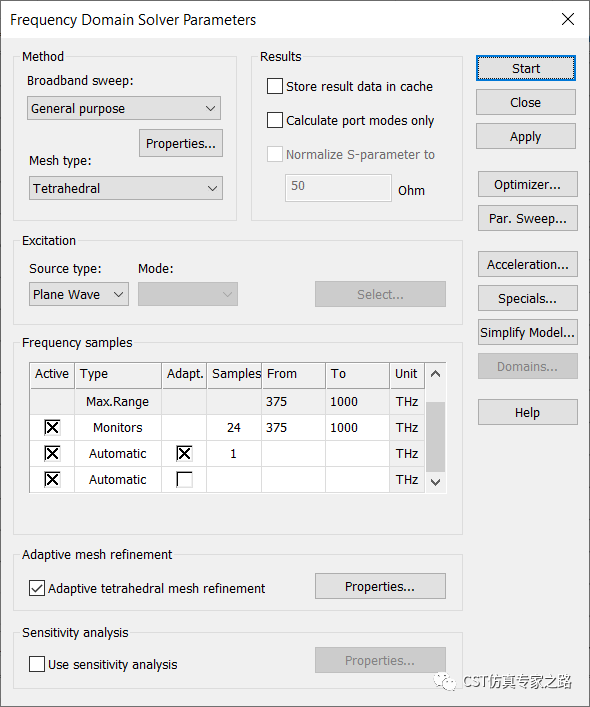This screenshot has height=707, width=590.
Task: Click the Samples cell of Monitors row
Action: click(x=234, y=427)
